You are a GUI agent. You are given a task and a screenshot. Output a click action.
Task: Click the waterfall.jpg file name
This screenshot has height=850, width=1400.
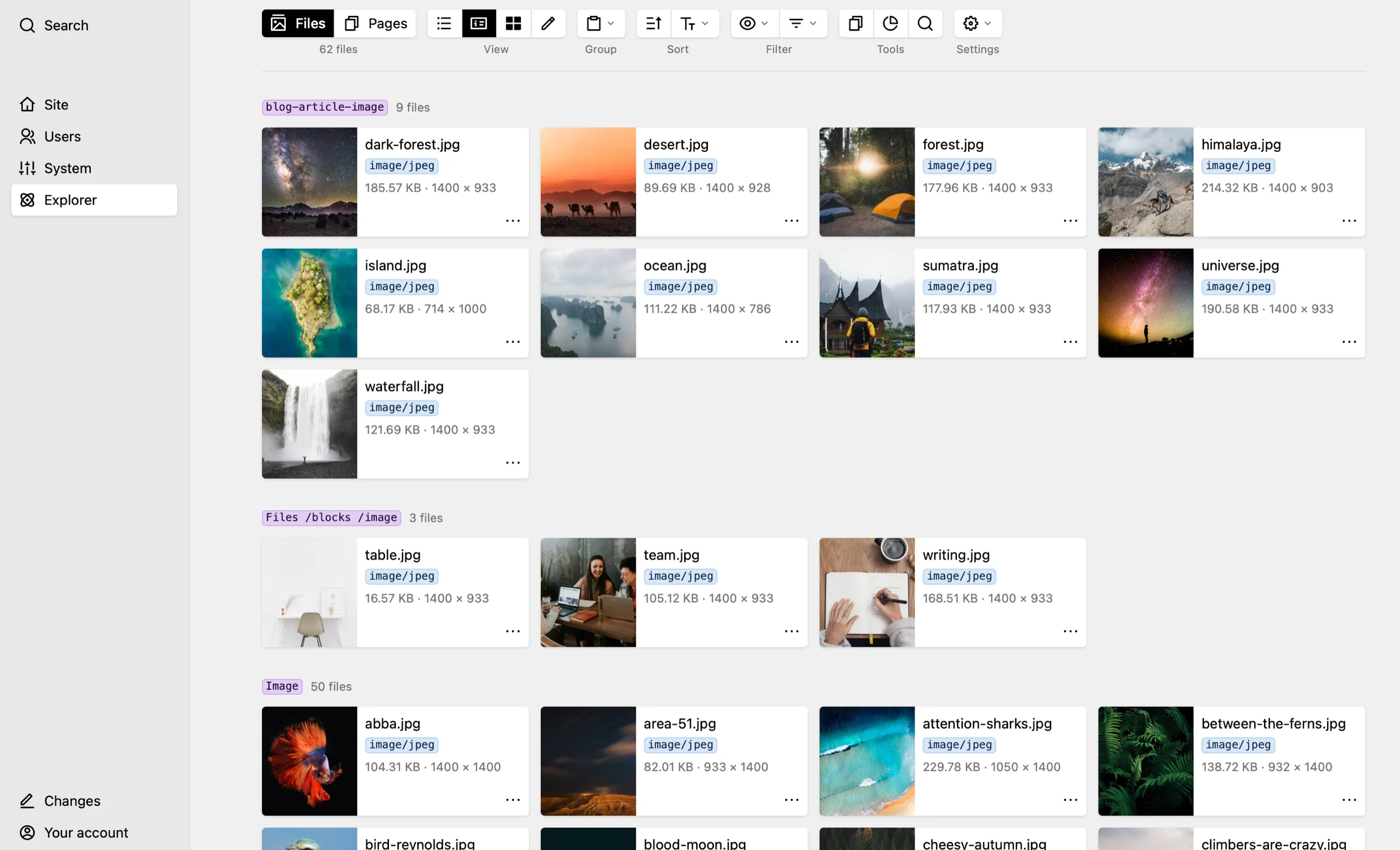click(x=404, y=387)
